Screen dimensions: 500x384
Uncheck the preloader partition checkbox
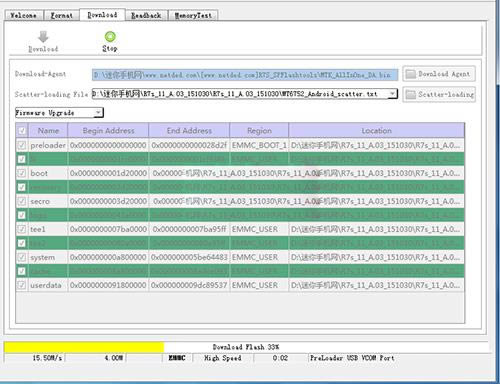pos(22,145)
